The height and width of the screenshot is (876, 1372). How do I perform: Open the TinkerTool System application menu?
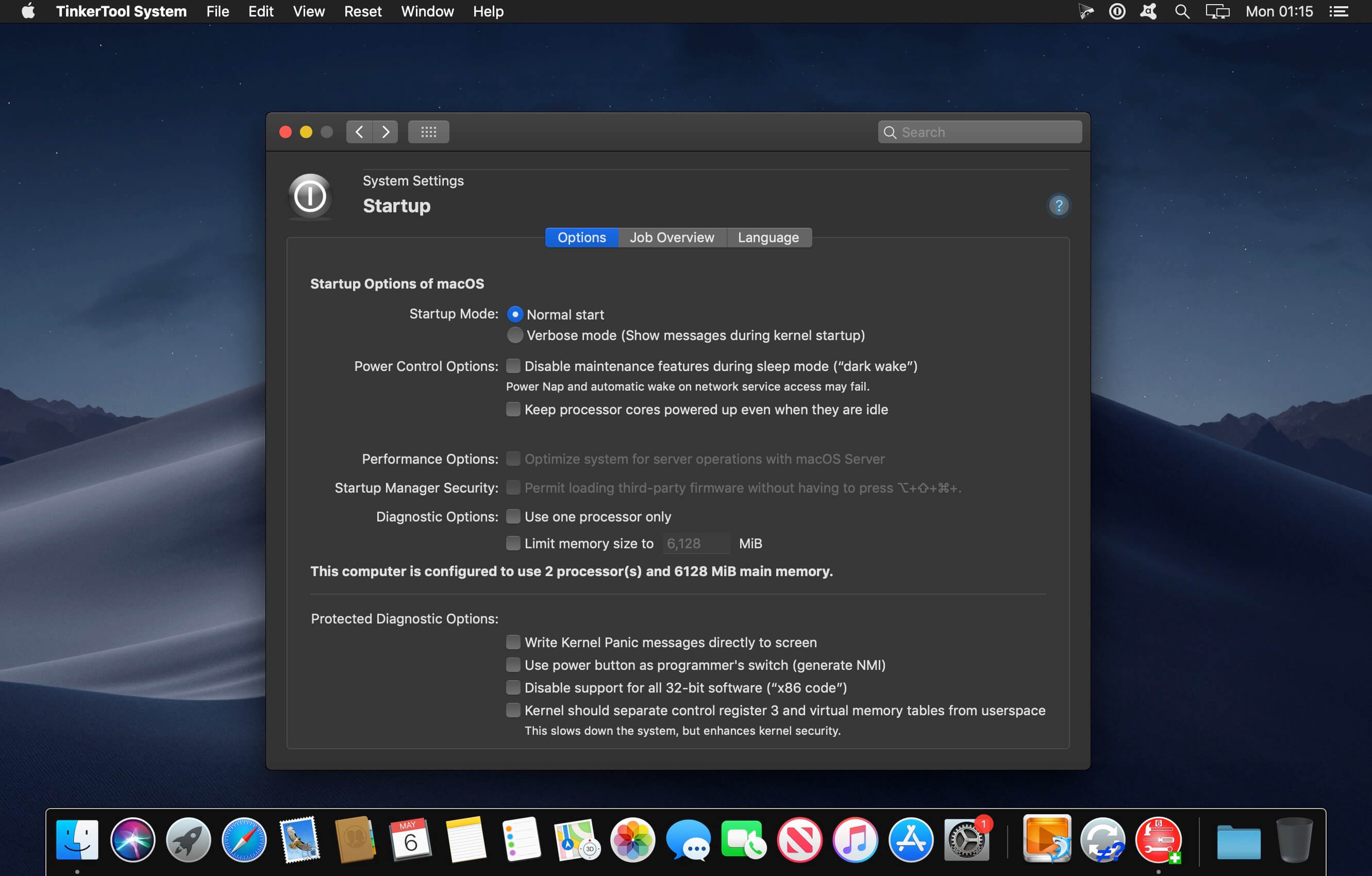point(121,11)
